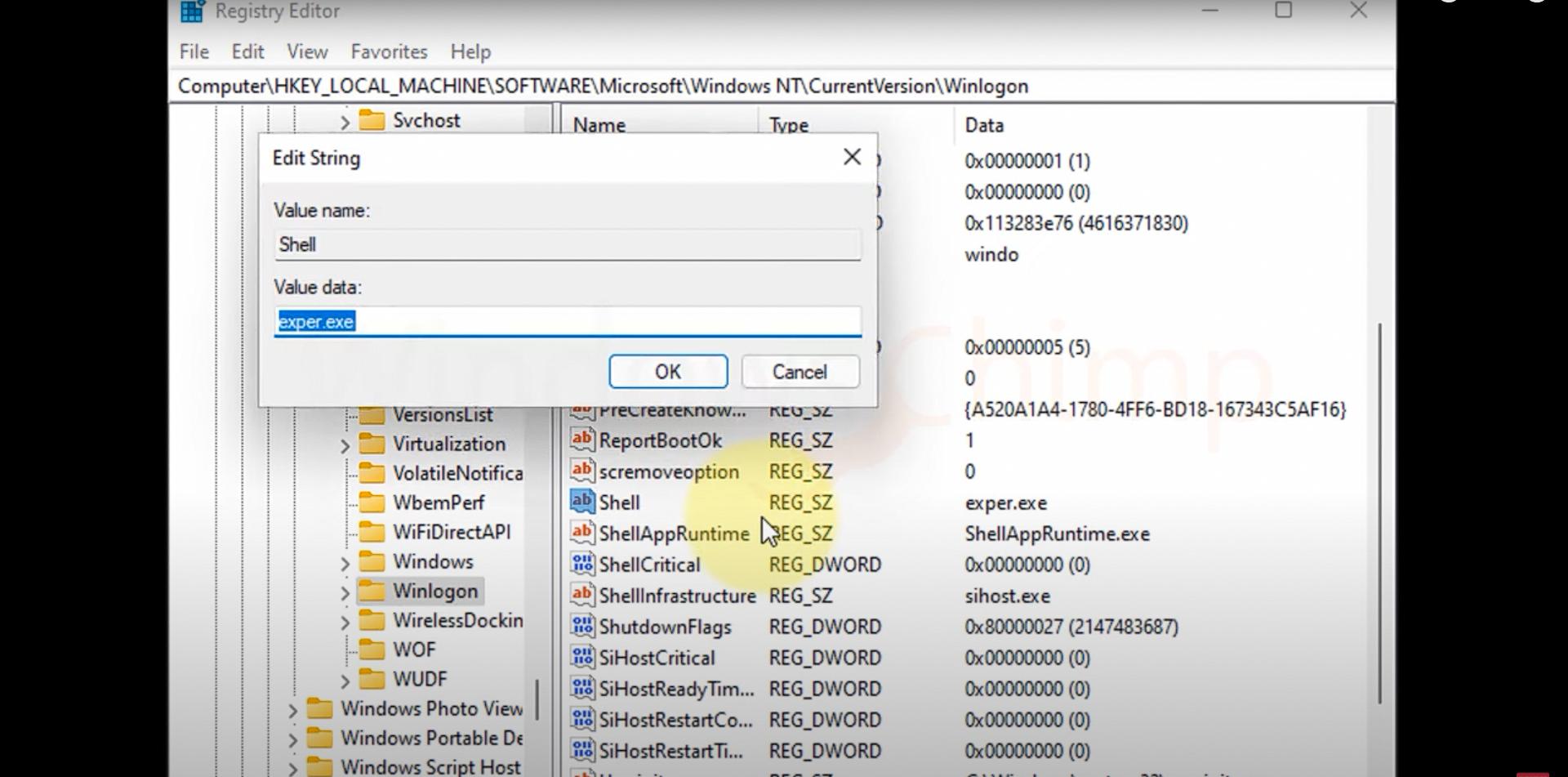The image size is (1568, 777).
Task: Select the Windows folder icon
Action: [x=372, y=561]
